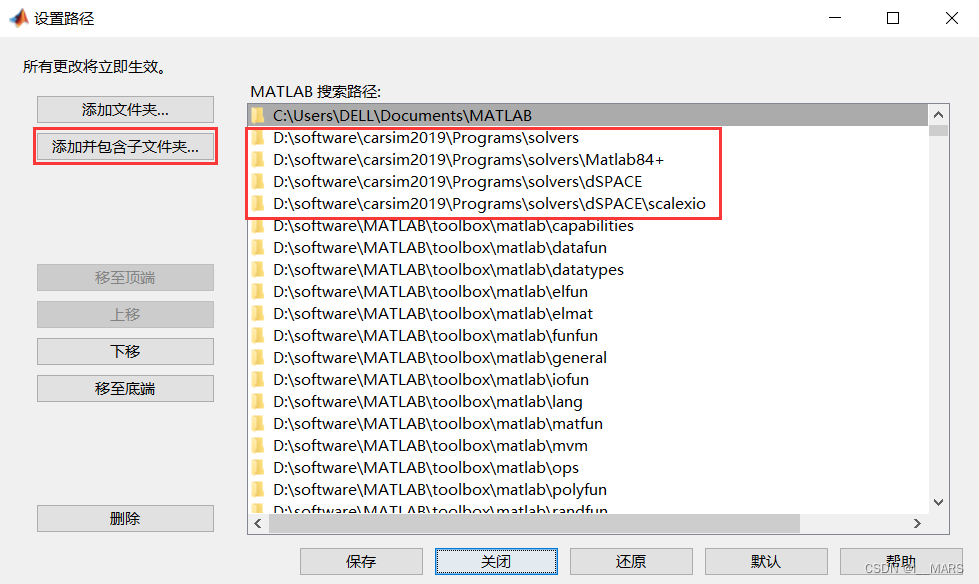The height and width of the screenshot is (584, 979).
Task: Select the toolbox\matlab\iofun path row
Action: tap(588, 380)
